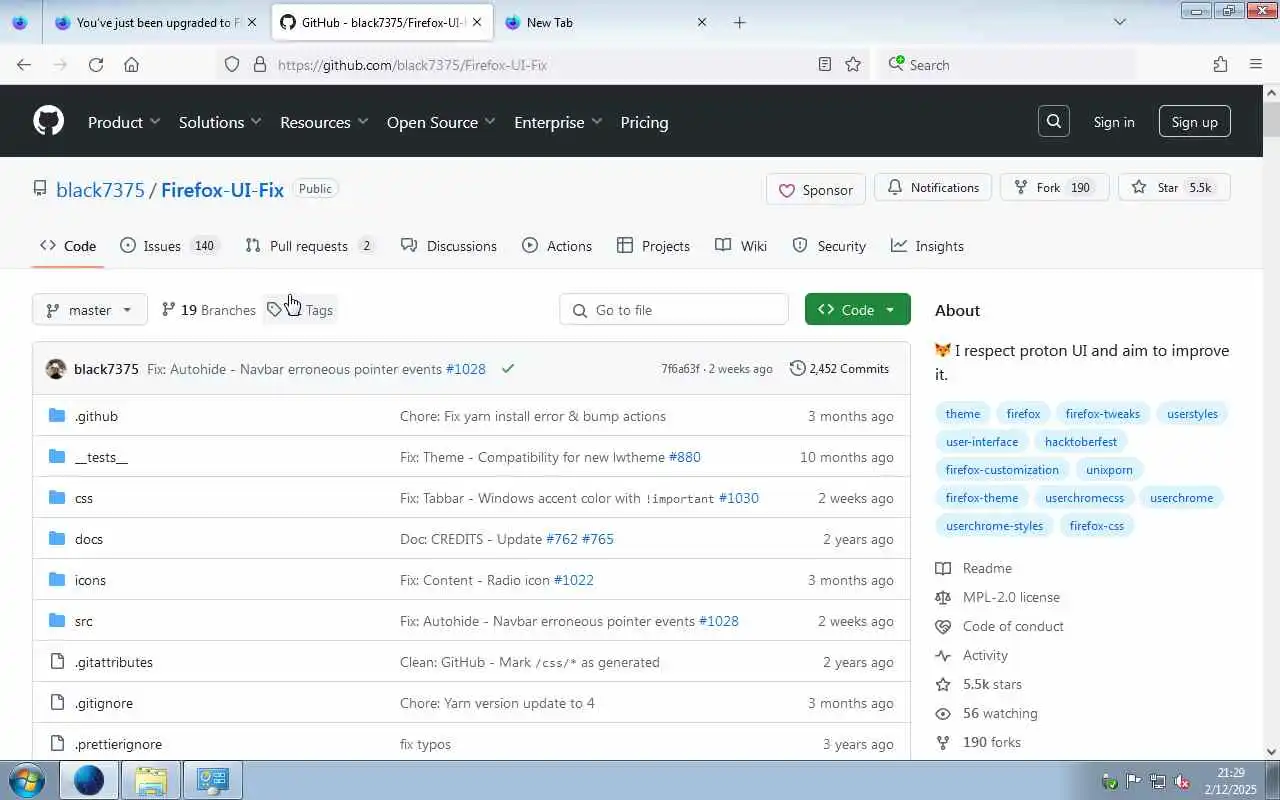Expand the Solutions dropdown menu

pyautogui.click(x=220, y=122)
